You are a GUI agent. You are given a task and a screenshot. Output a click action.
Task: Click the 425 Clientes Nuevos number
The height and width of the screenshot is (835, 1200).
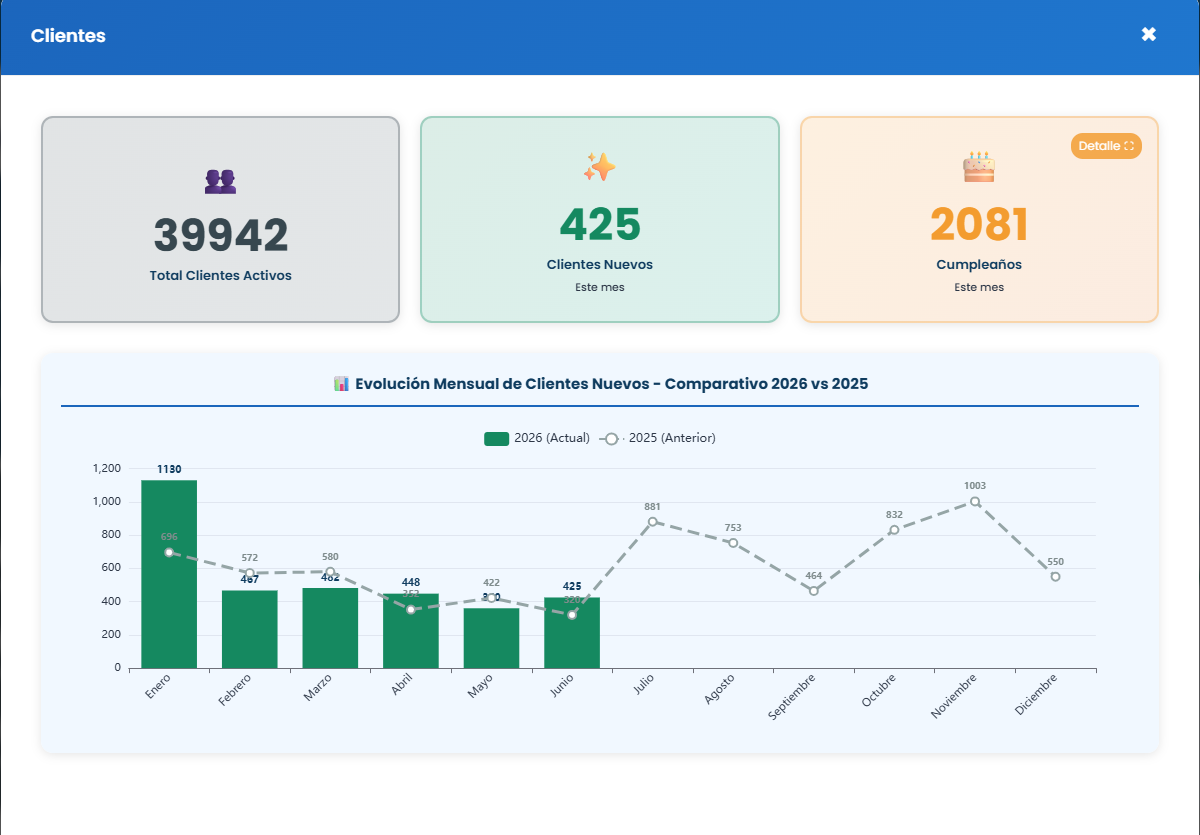point(600,225)
